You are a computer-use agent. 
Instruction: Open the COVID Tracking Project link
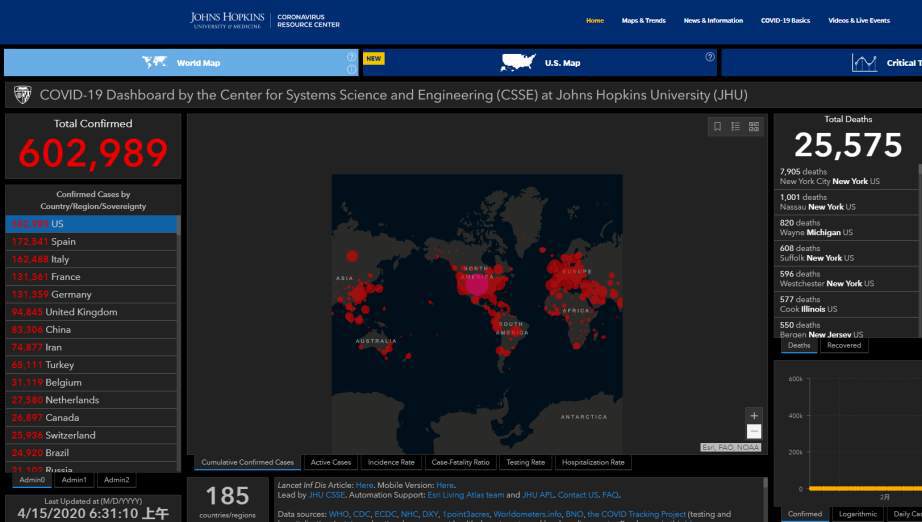[637, 514]
